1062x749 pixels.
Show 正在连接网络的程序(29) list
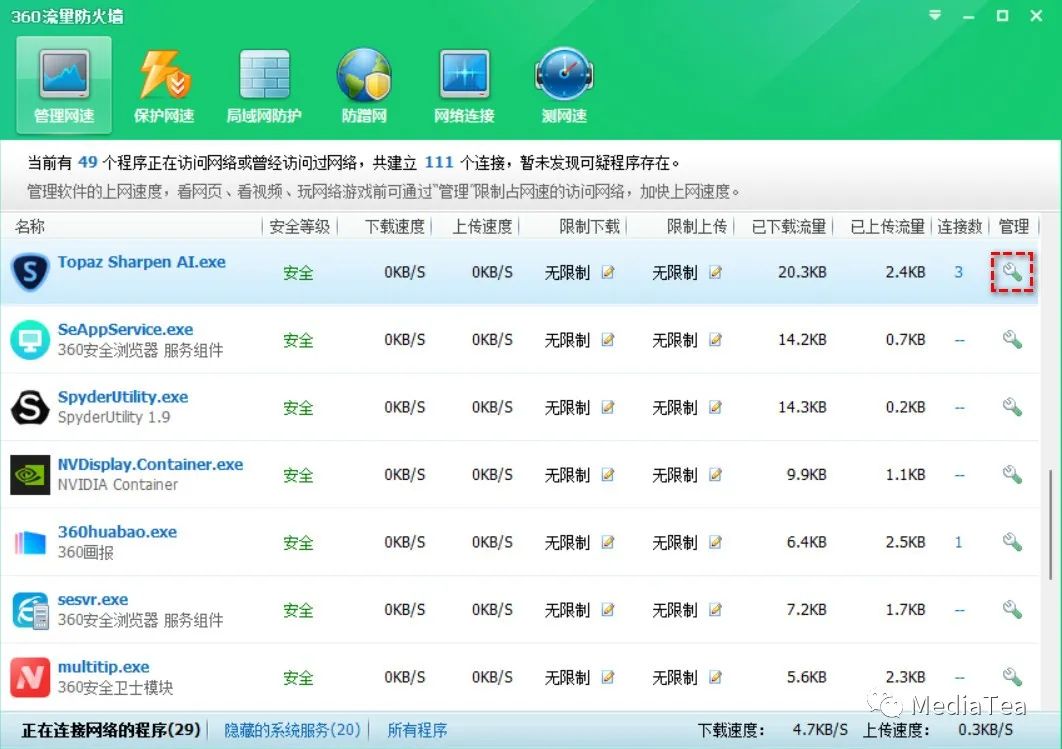[111, 730]
